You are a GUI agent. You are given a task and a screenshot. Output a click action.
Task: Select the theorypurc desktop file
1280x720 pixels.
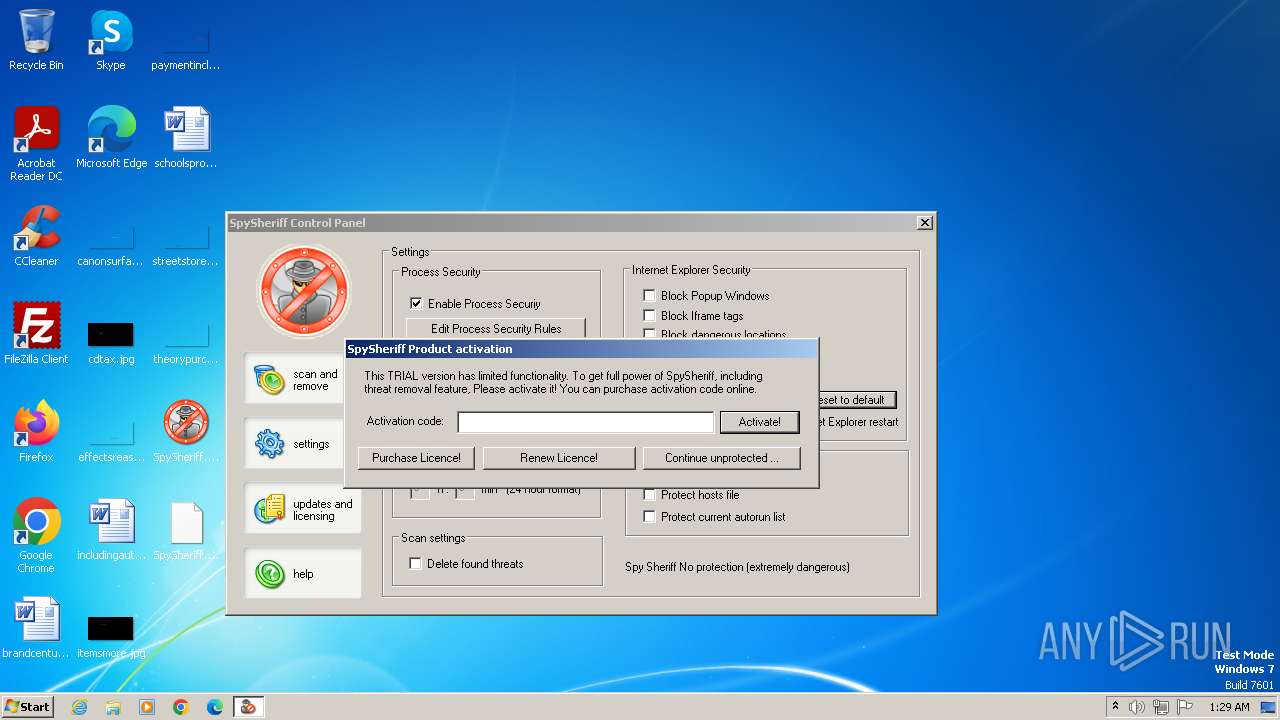(x=185, y=344)
